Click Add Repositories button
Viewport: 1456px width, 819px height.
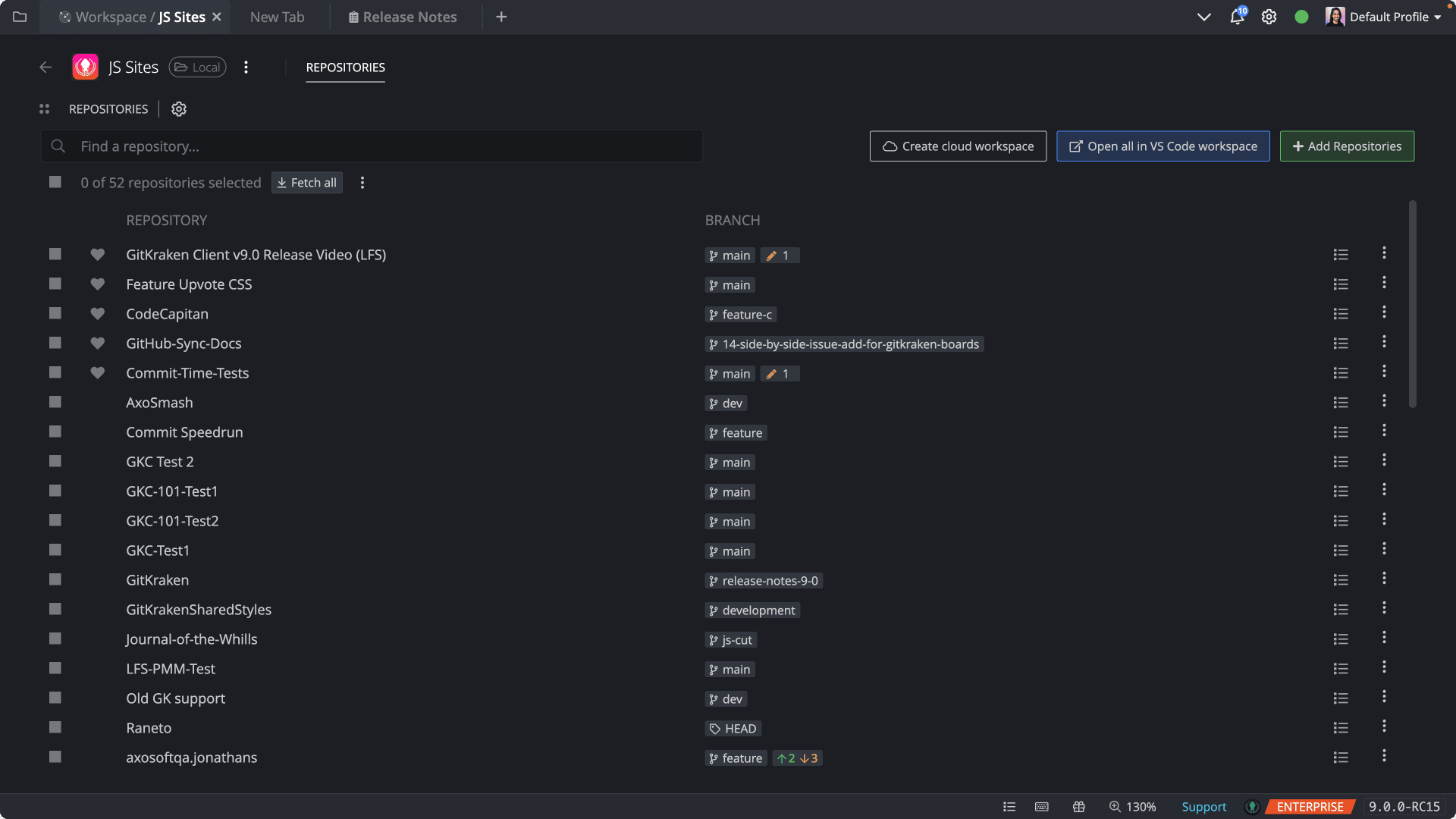pos(1347,146)
